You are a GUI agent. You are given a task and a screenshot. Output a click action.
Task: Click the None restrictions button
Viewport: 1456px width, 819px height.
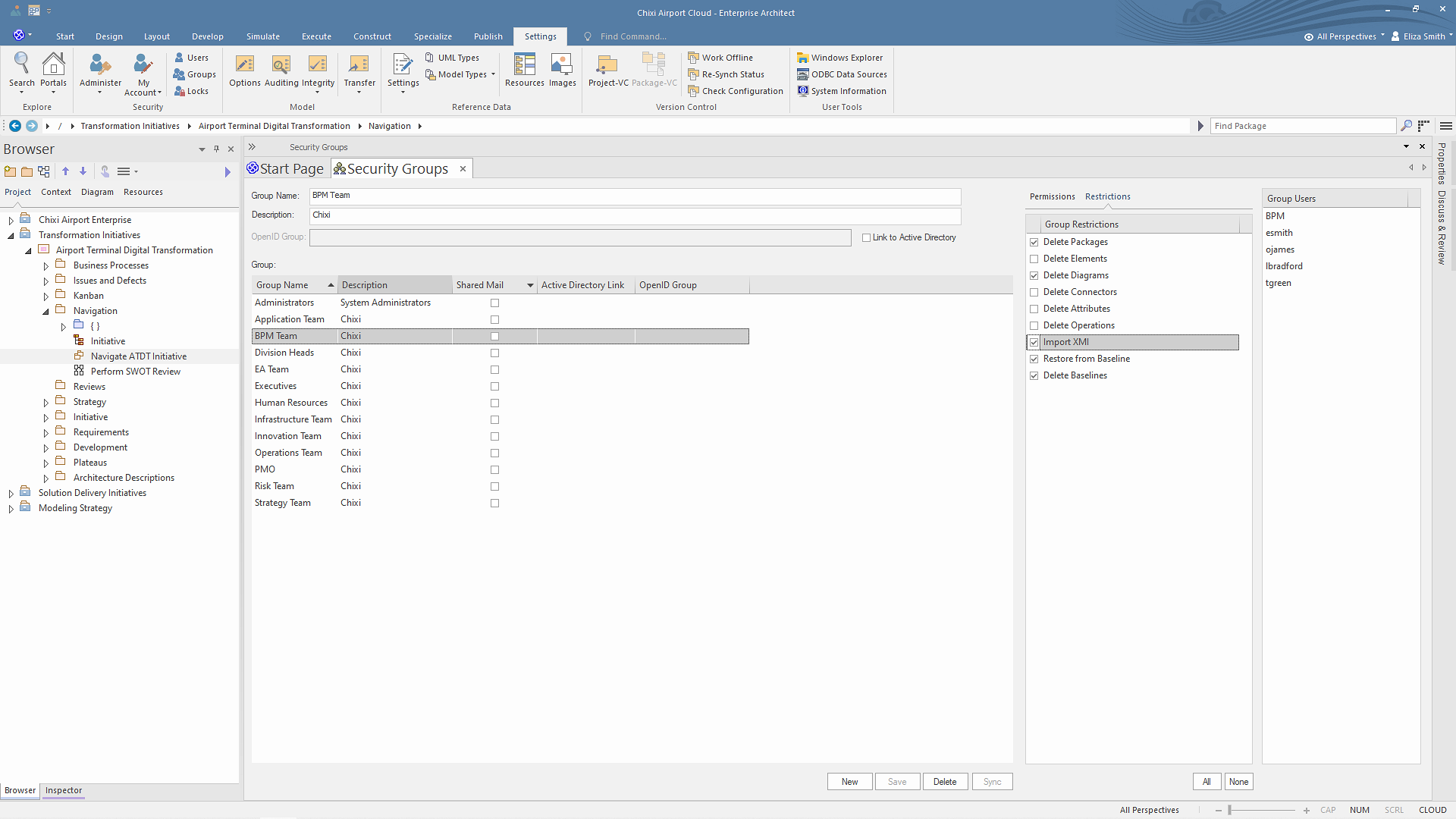pyautogui.click(x=1238, y=782)
